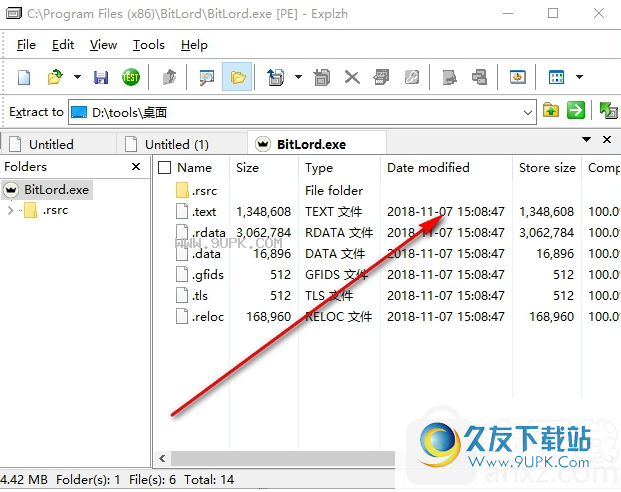
Task: Expand the .rsrc tree node
Action: point(11,210)
